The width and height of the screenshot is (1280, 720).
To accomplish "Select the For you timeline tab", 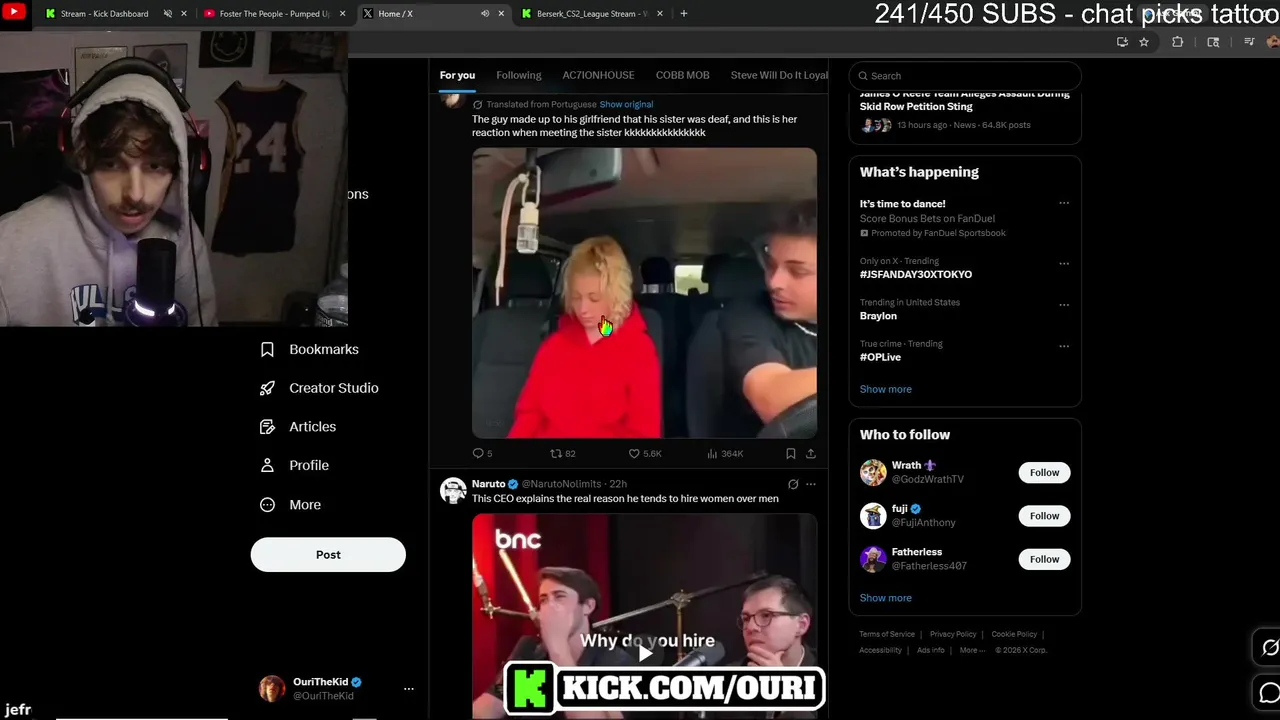I will pyautogui.click(x=457, y=75).
